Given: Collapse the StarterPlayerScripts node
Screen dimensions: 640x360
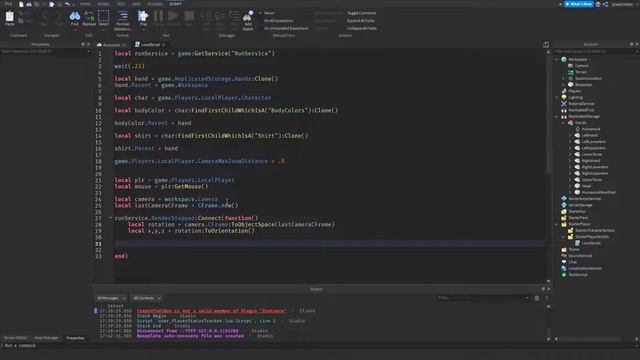Looking at the screenshot, I should click(563, 237).
